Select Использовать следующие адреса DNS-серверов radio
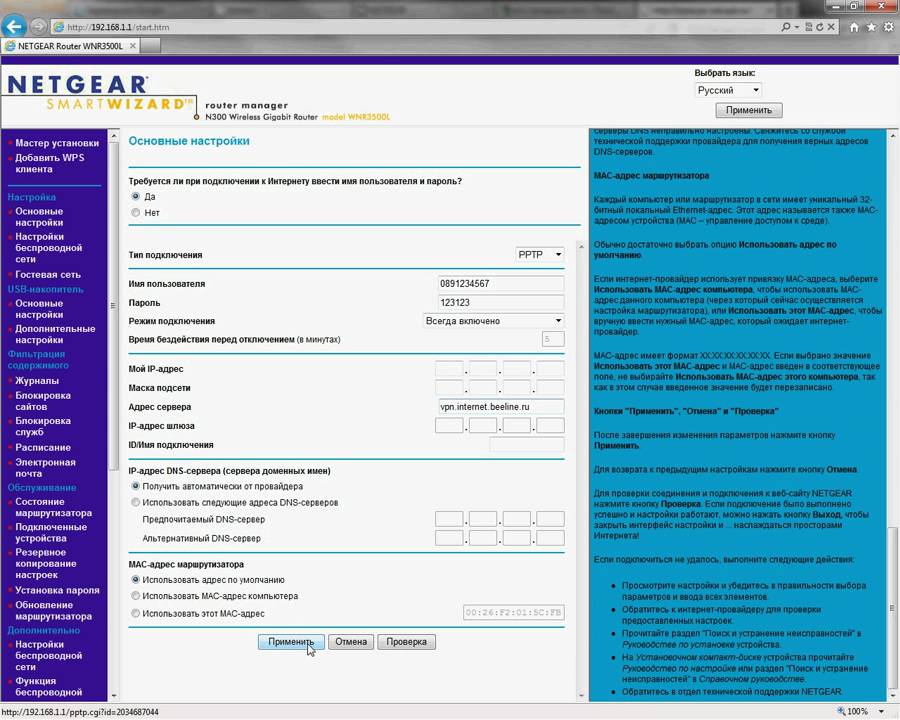 (x=135, y=502)
